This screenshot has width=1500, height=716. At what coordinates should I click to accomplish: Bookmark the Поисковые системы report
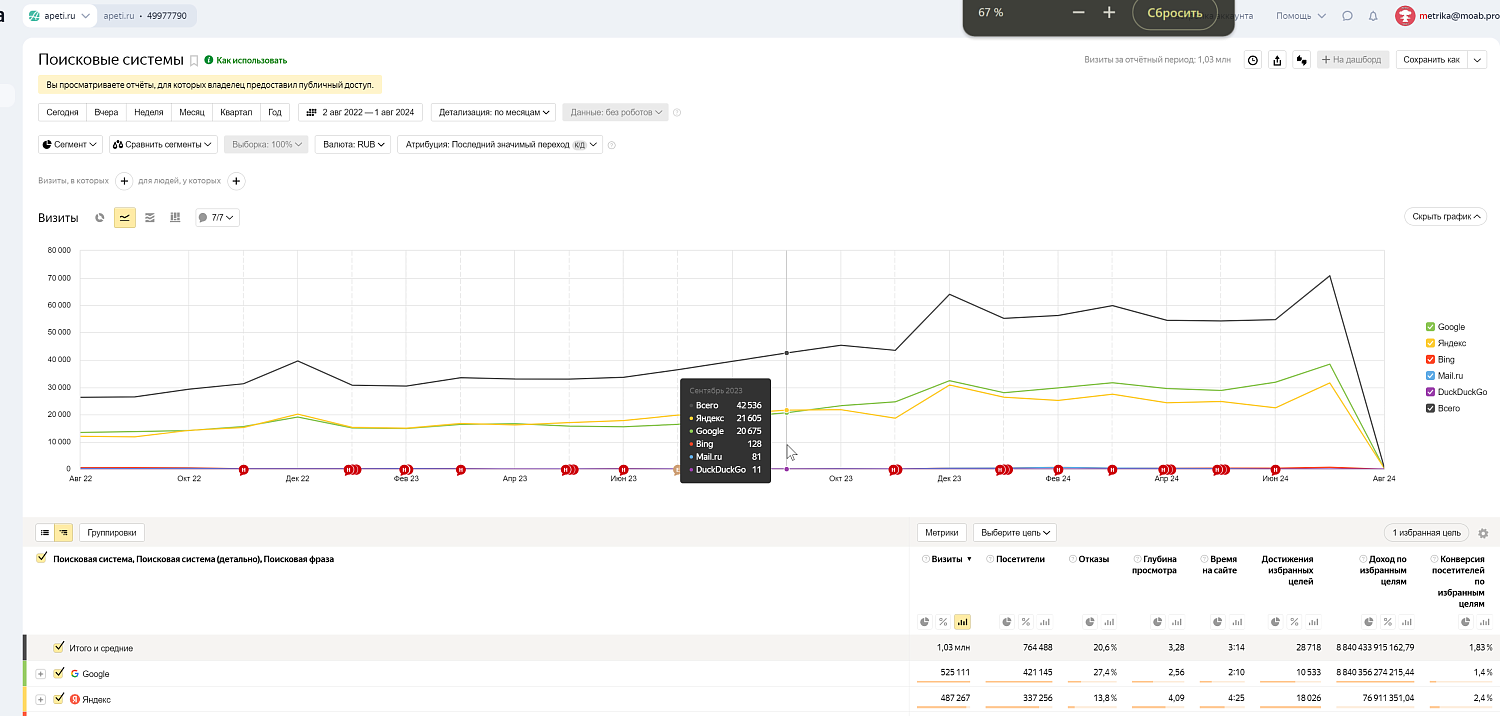194,61
